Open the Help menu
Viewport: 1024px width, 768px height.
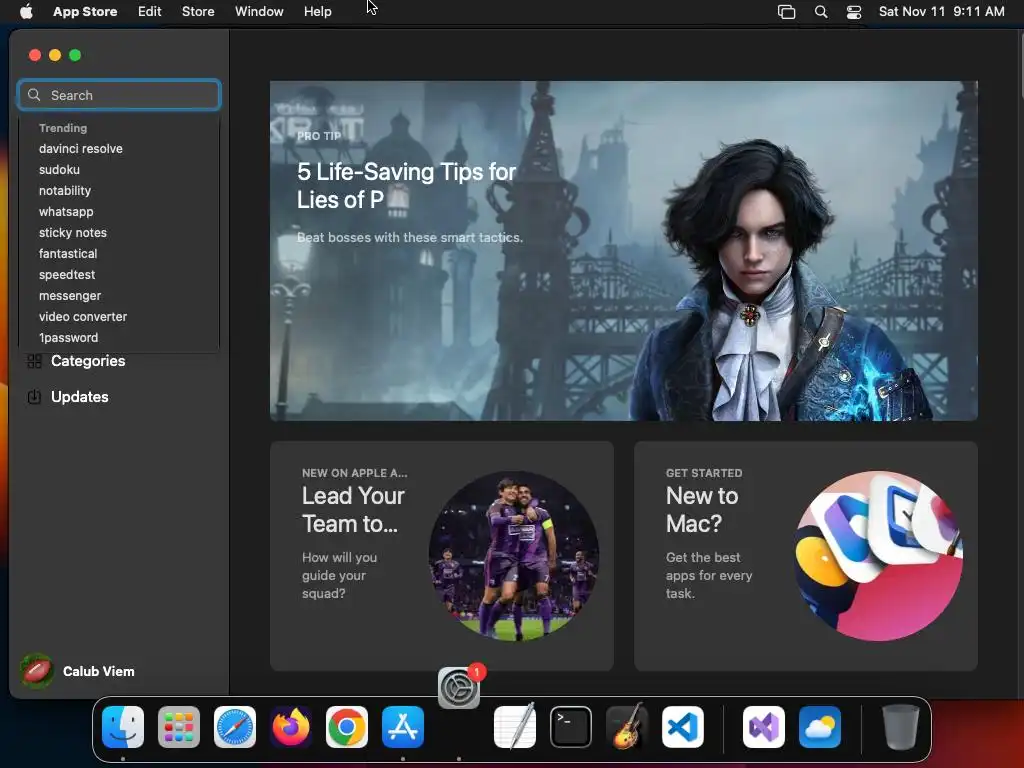tap(317, 11)
